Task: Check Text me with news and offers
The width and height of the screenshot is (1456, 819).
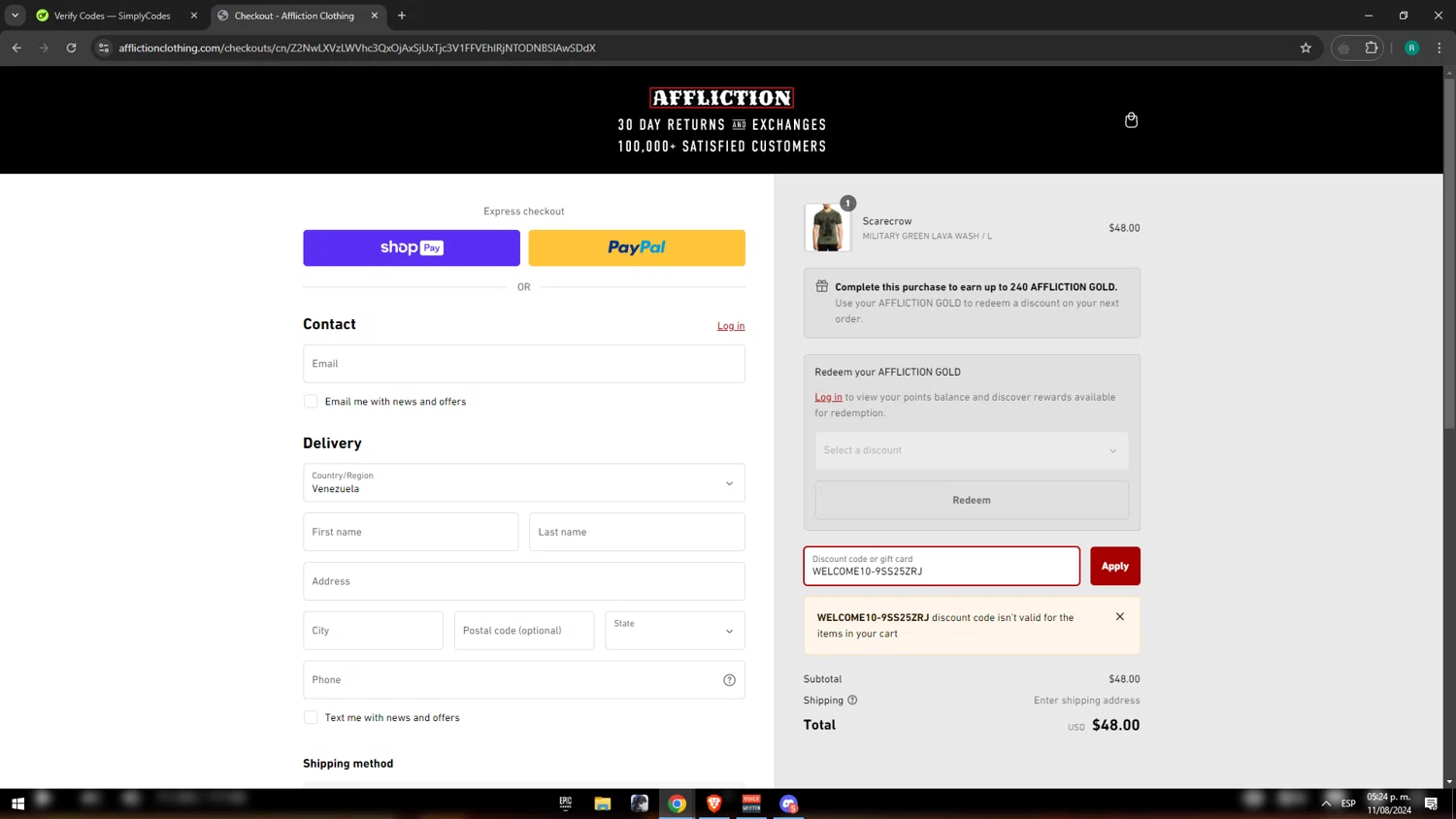Action: tap(311, 718)
